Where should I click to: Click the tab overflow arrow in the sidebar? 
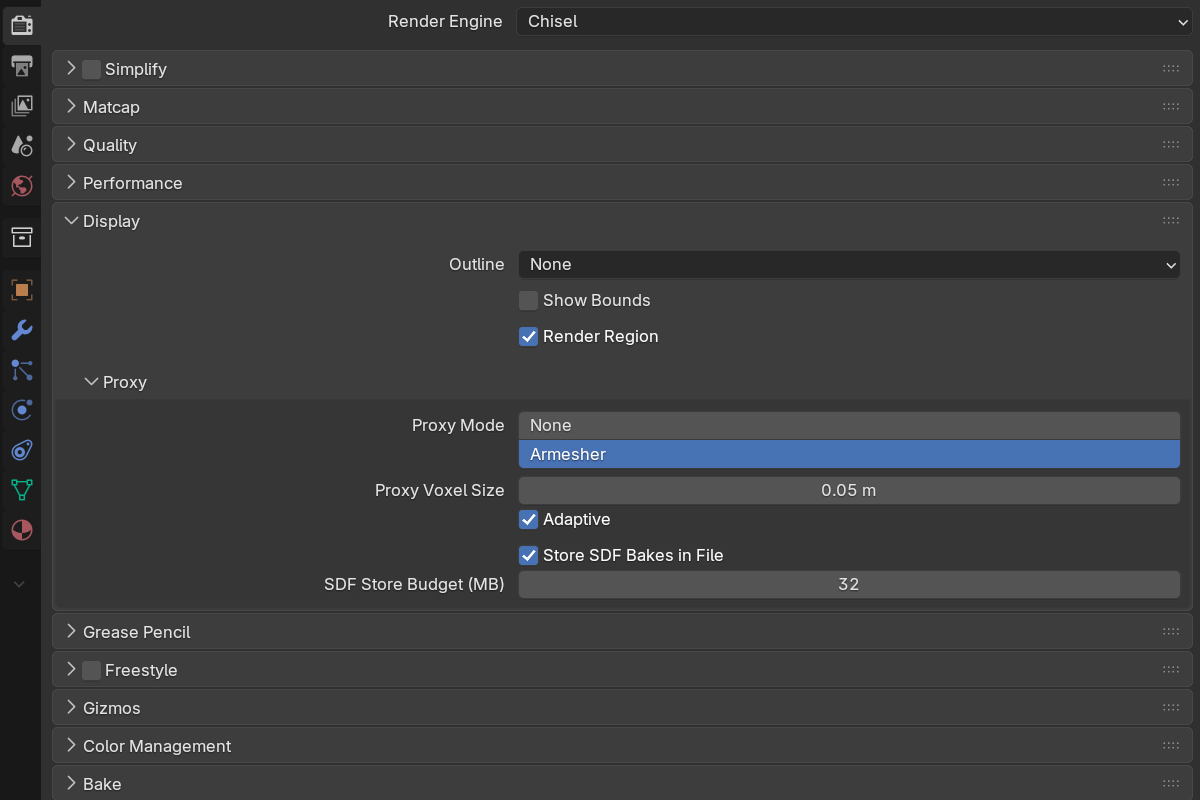pos(19,584)
